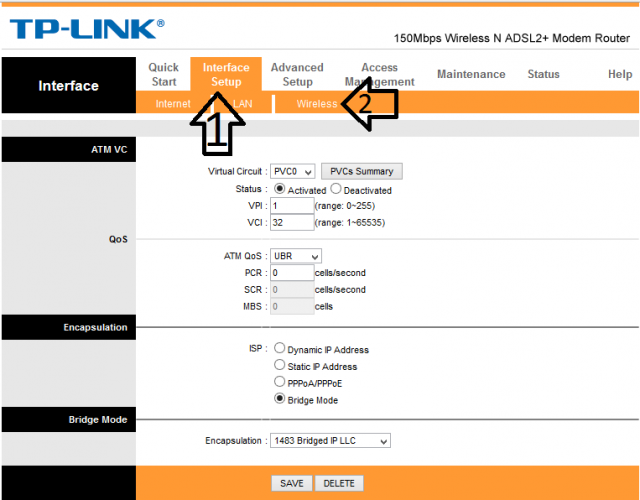640x500 pixels.
Task: Open the ATM QoS UBR dropdown
Action: pos(296,256)
